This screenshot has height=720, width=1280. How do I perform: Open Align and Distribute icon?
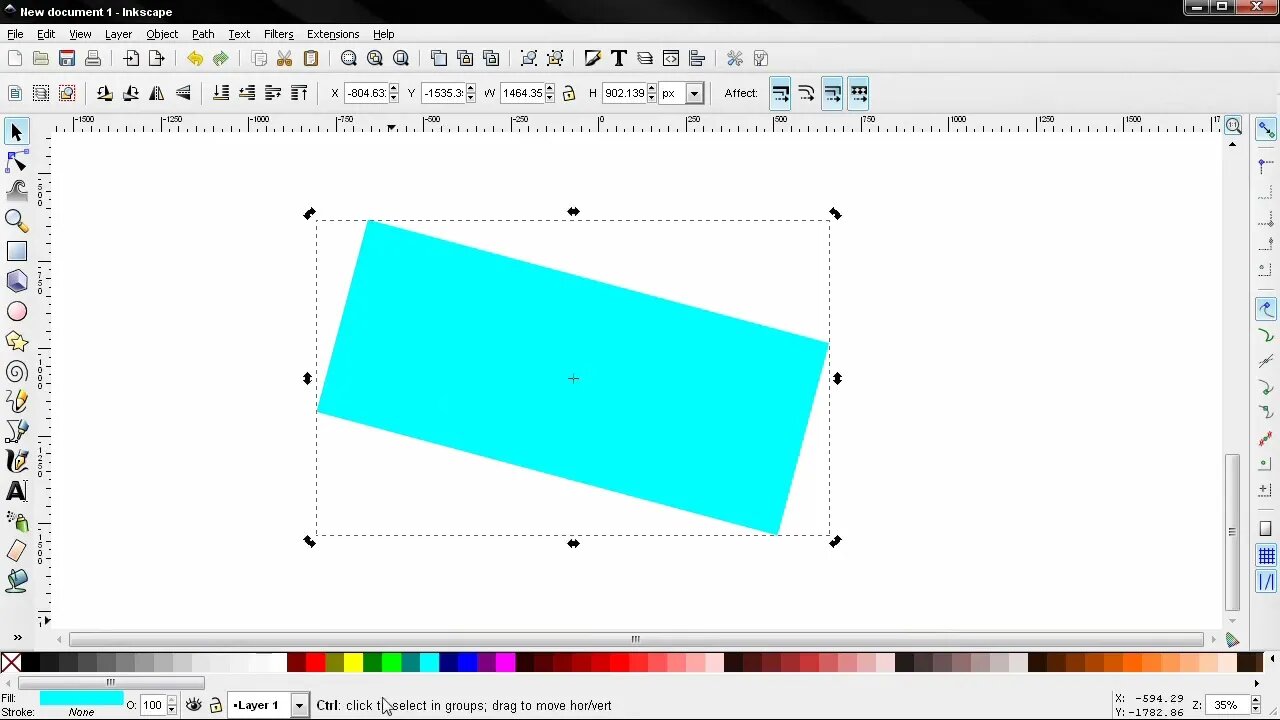[697, 59]
